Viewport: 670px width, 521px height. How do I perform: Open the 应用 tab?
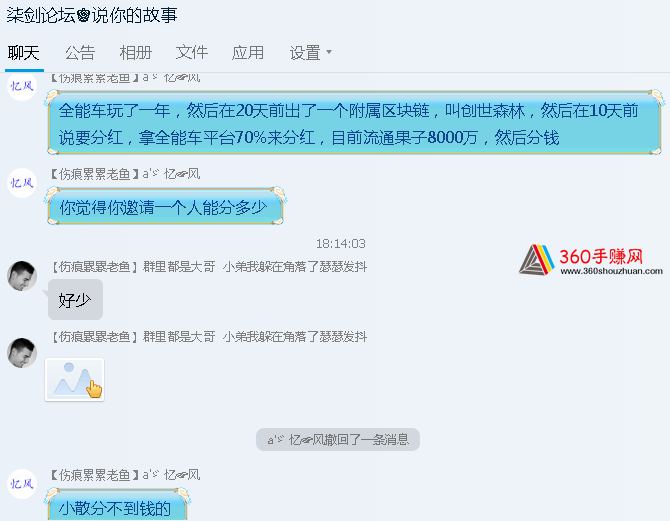[x=248, y=53]
